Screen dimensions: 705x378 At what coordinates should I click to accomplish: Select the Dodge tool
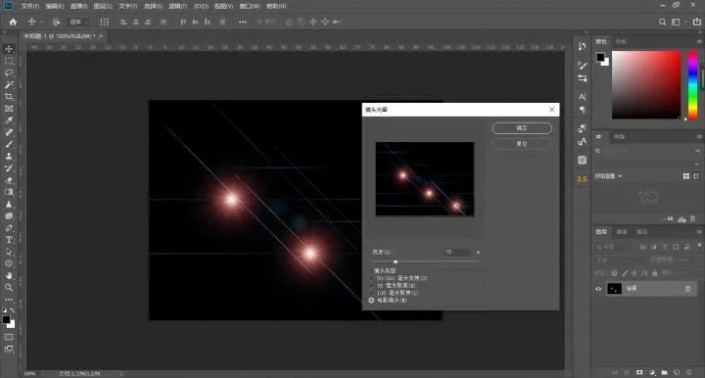pyautogui.click(x=9, y=216)
